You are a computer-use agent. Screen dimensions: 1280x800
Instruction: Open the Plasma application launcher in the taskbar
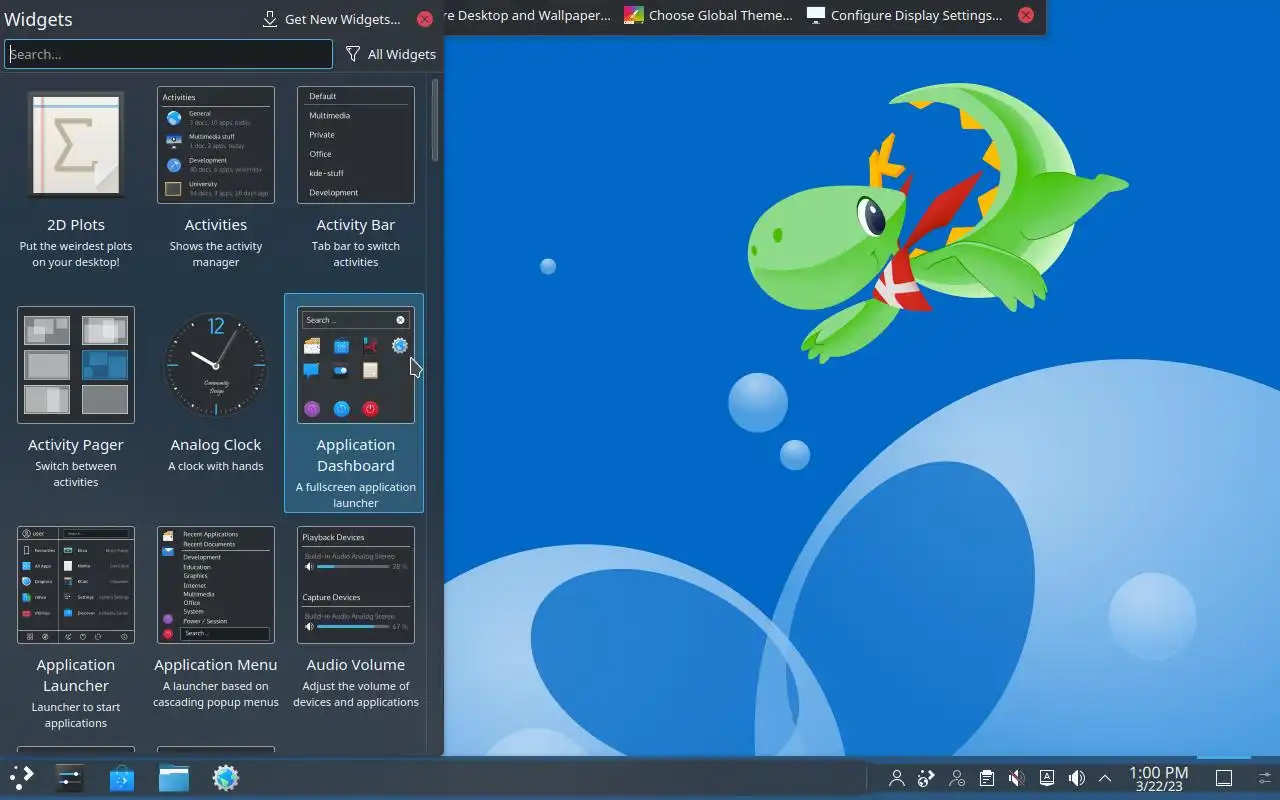point(21,778)
